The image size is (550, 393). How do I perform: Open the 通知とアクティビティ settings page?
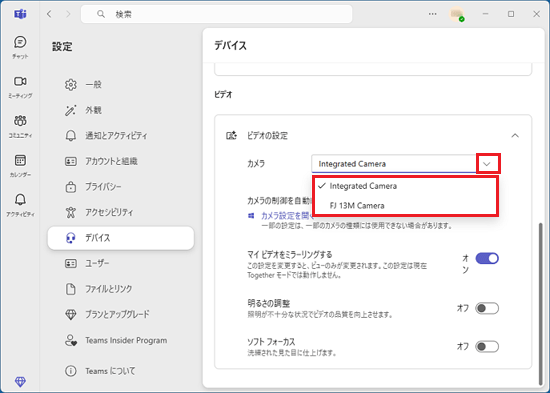pos(121,136)
